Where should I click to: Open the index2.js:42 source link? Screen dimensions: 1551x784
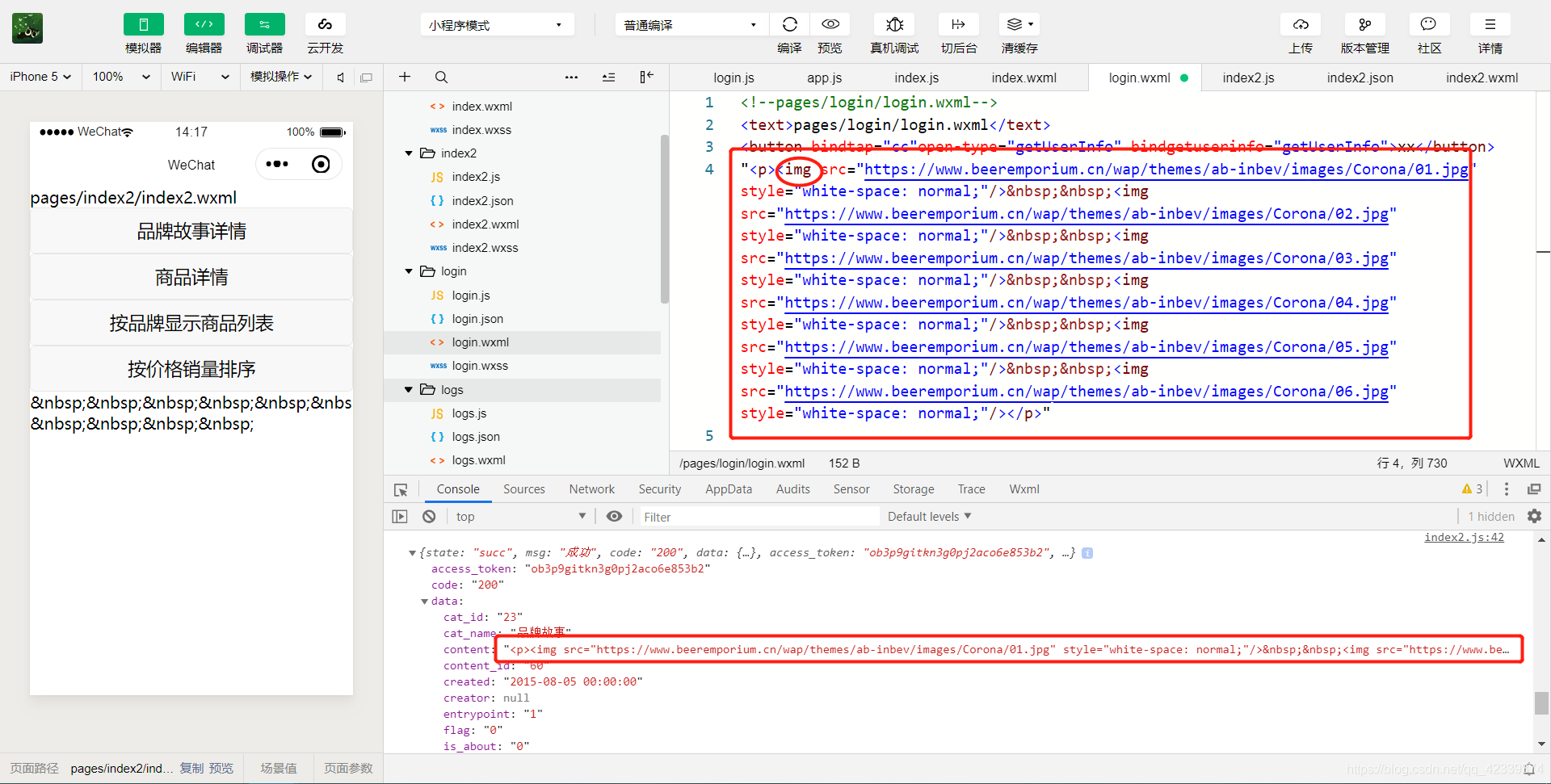[1464, 538]
